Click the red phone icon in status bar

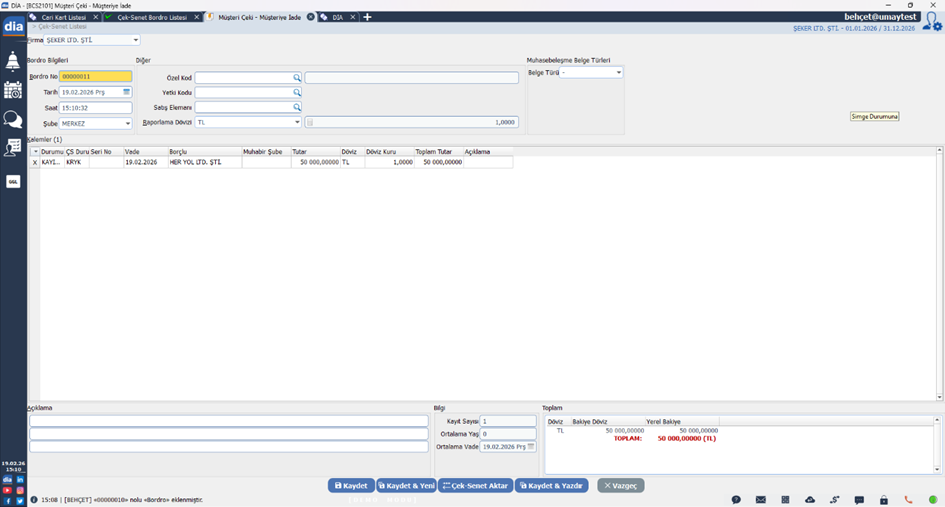tap(908, 499)
